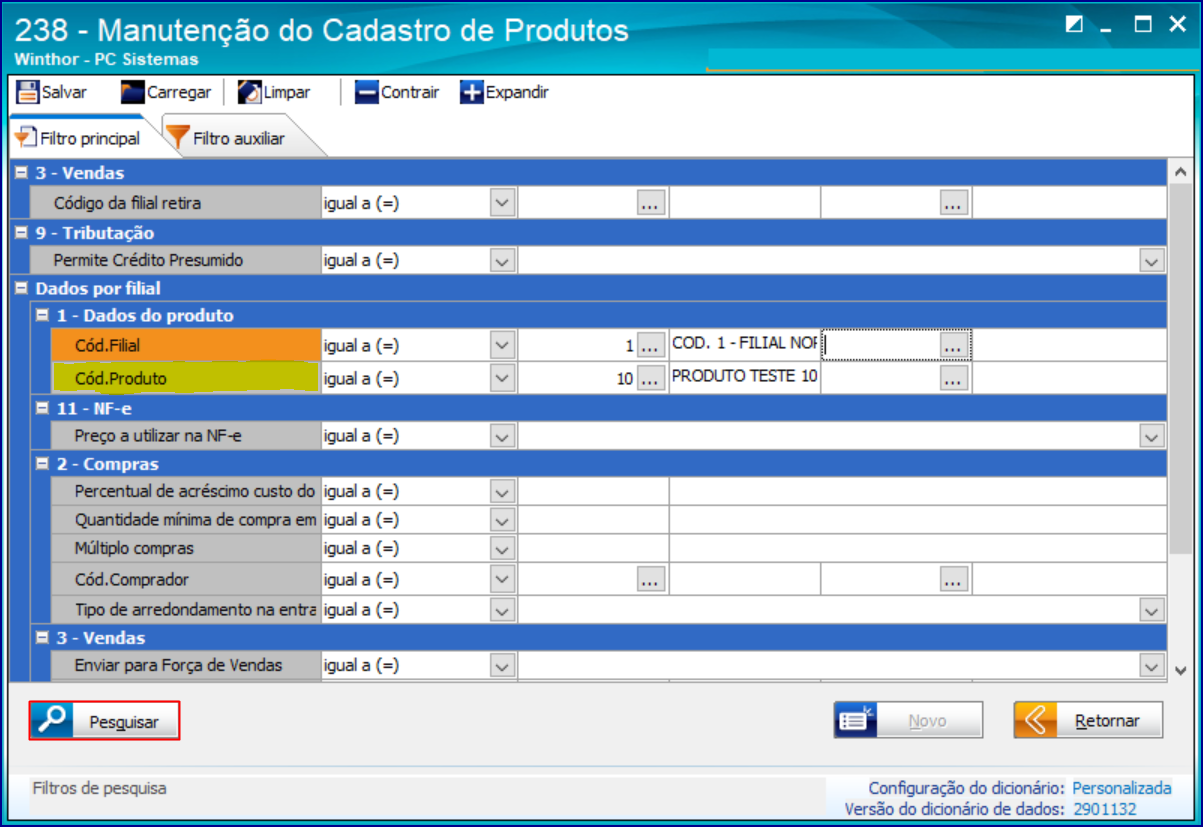
Task: Open operator dropdown for Código da filial retira
Action: coord(502,203)
